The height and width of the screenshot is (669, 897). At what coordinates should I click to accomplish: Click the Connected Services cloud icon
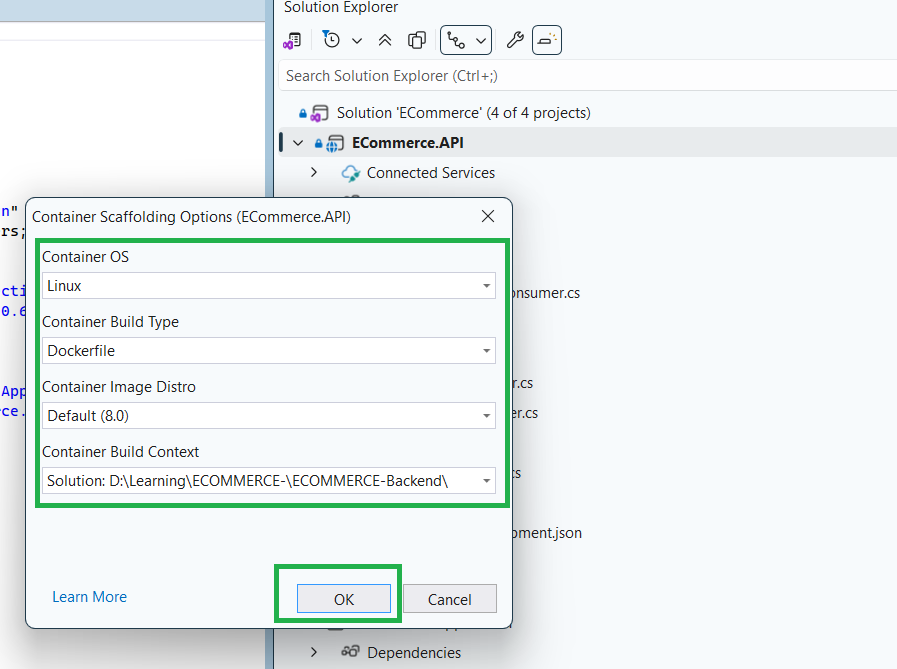(350, 173)
